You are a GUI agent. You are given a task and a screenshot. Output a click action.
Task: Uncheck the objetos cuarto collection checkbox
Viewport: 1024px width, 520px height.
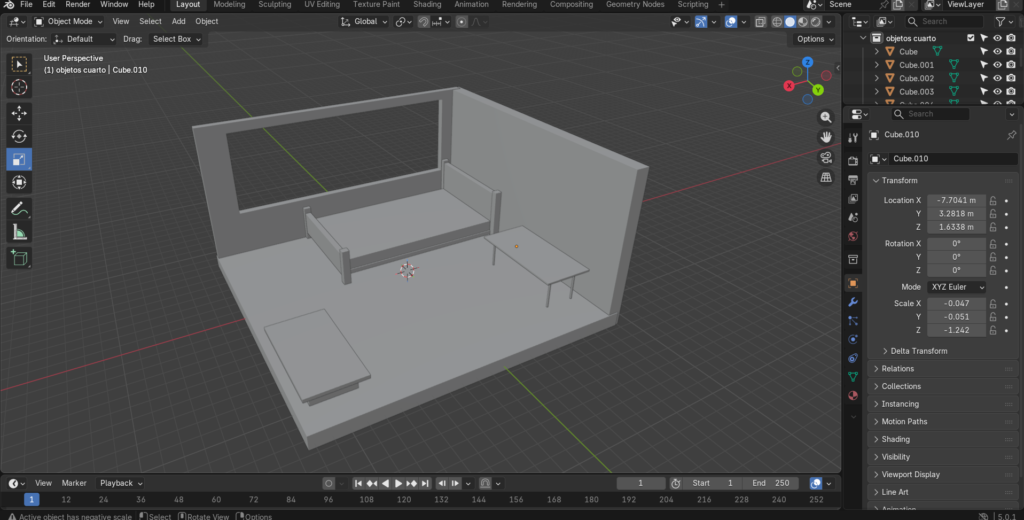click(x=970, y=38)
